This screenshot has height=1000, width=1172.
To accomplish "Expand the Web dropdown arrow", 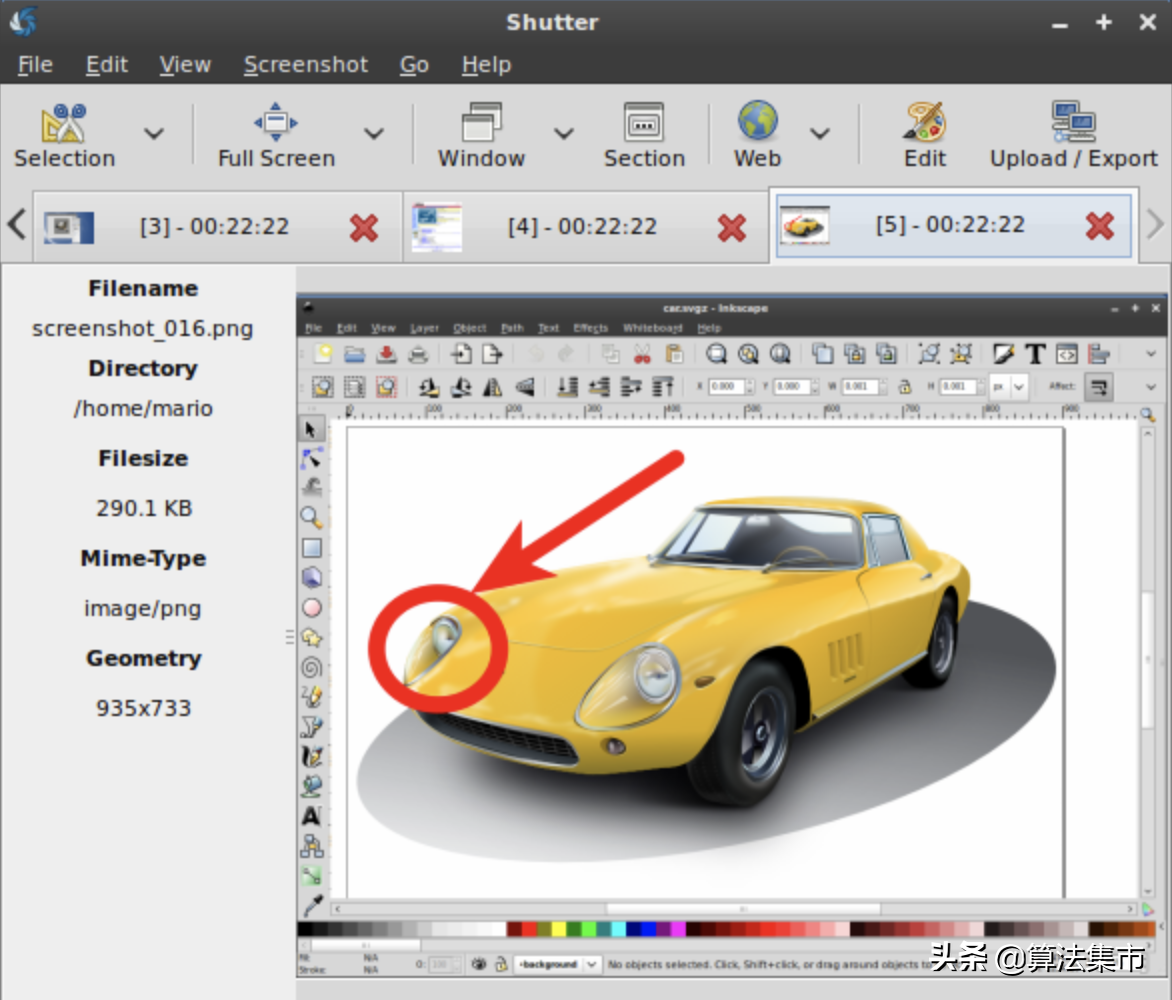I will [x=820, y=134].
